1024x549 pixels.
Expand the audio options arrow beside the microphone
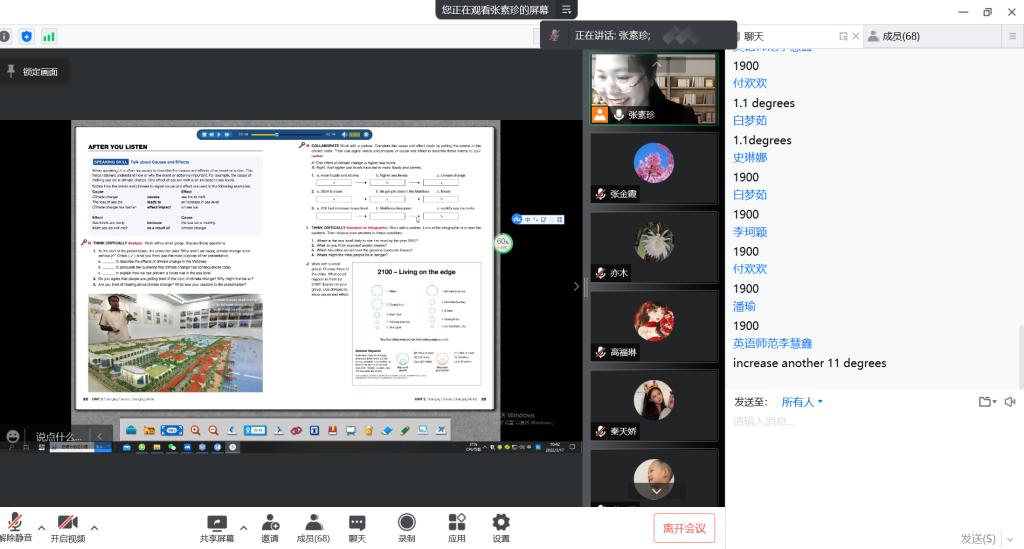point(41,527)
